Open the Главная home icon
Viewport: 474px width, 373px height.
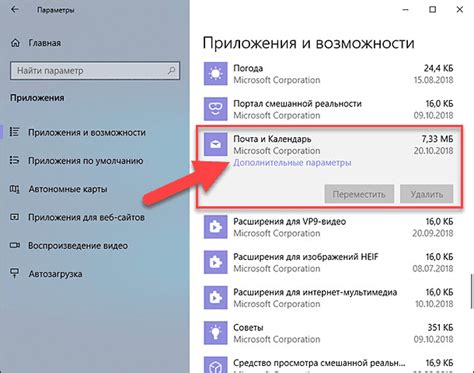[15, 43]
